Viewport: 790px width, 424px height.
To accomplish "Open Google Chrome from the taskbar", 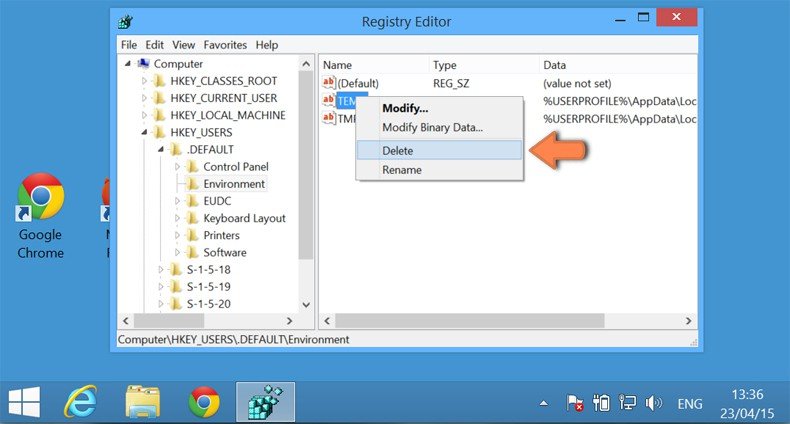I will [204, 402].
